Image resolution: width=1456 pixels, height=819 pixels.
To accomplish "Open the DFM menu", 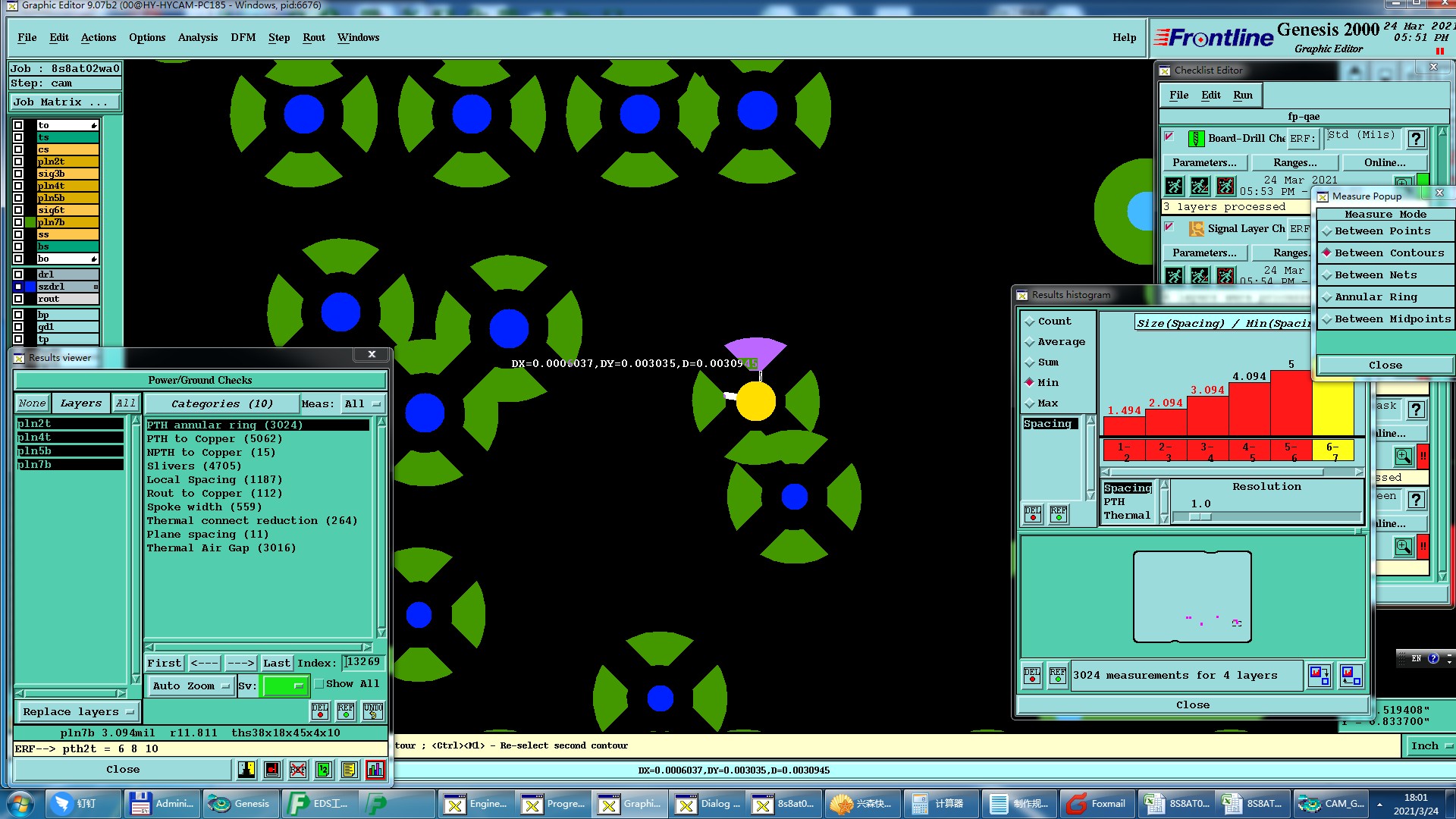I will pos(243,37).
